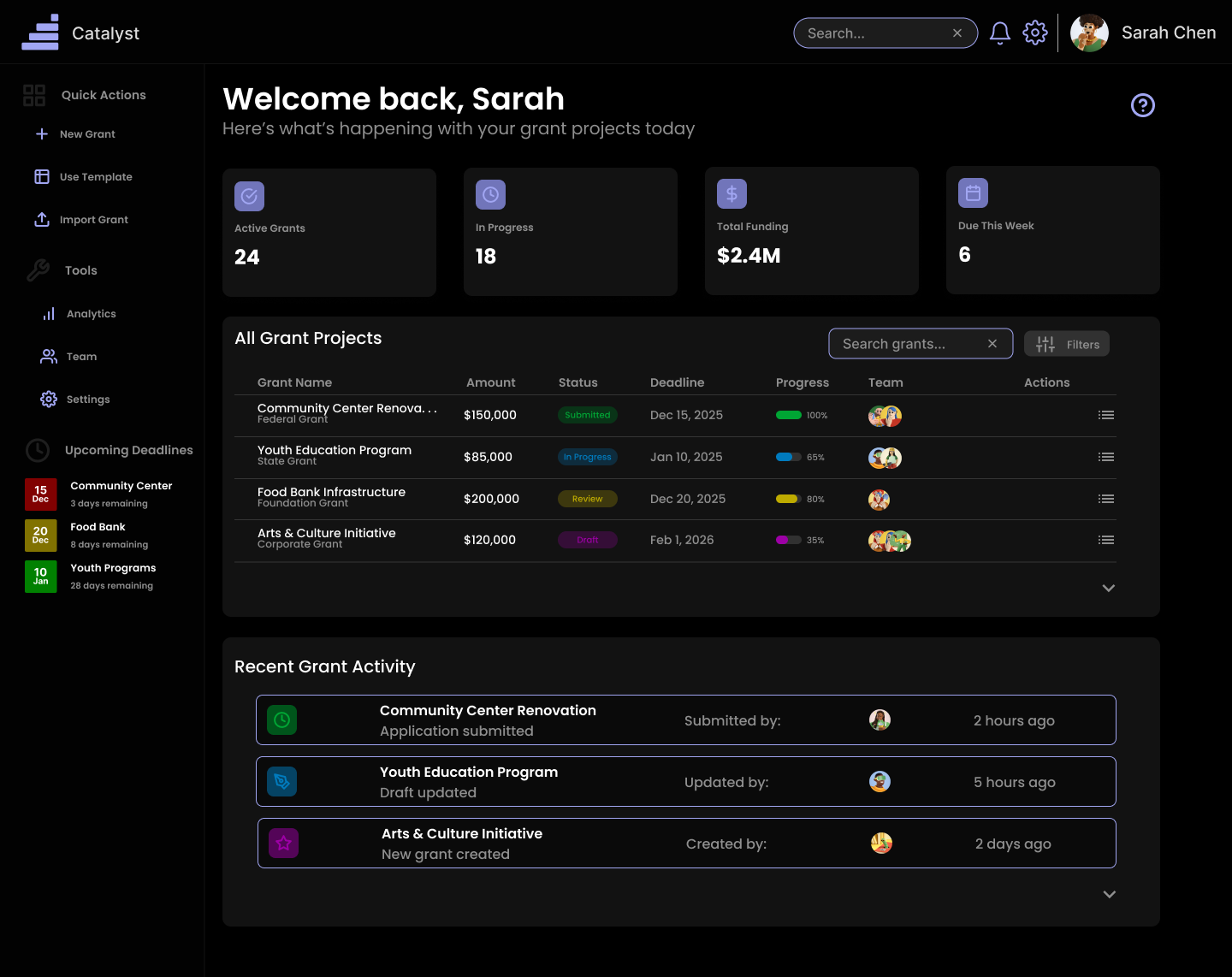Open settings gear in top bar
The height and width of the screenshot is (977, 1232).
click(x=1035, y=33)
